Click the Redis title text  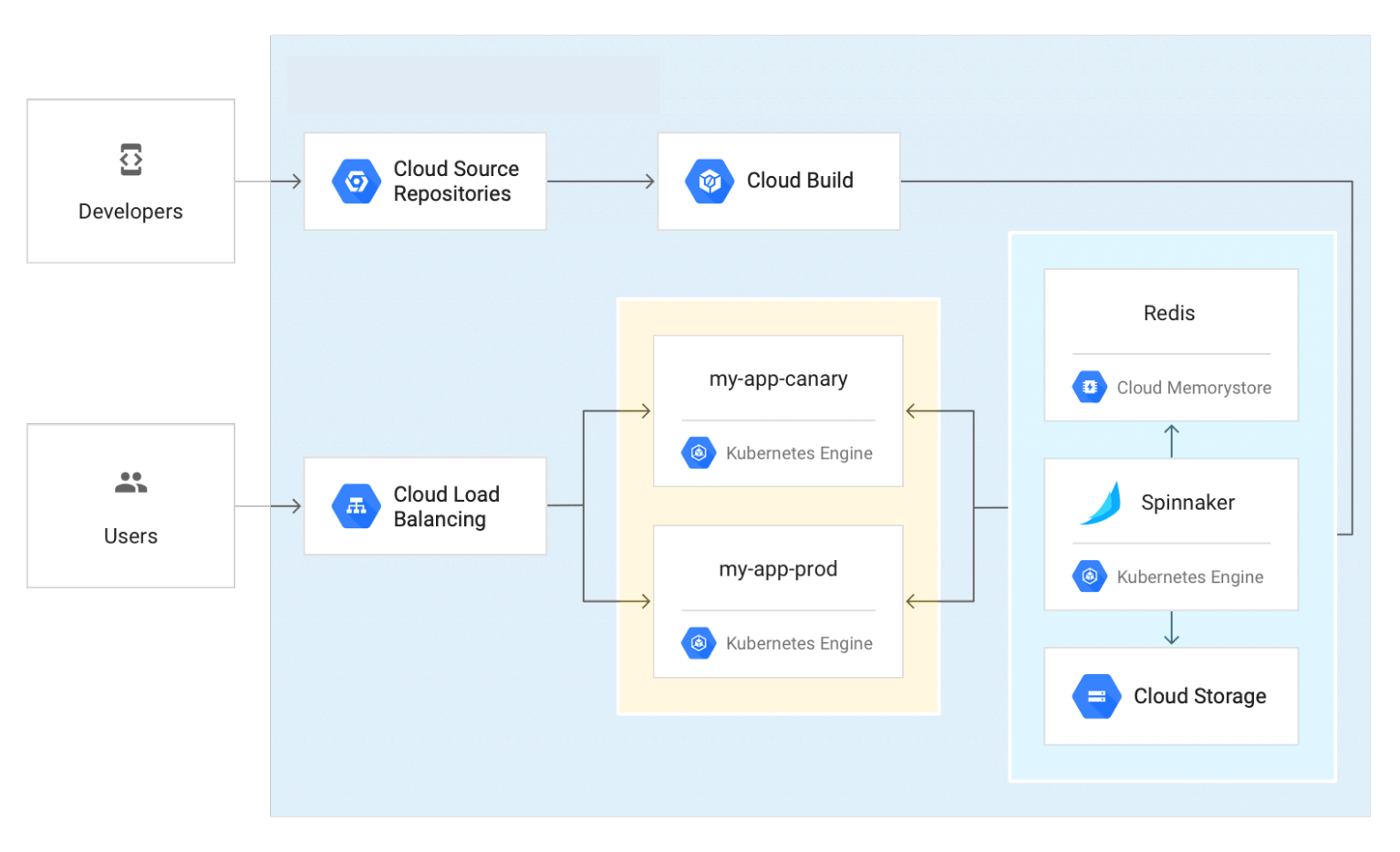pyautogui.click(x=1169, y=313)
